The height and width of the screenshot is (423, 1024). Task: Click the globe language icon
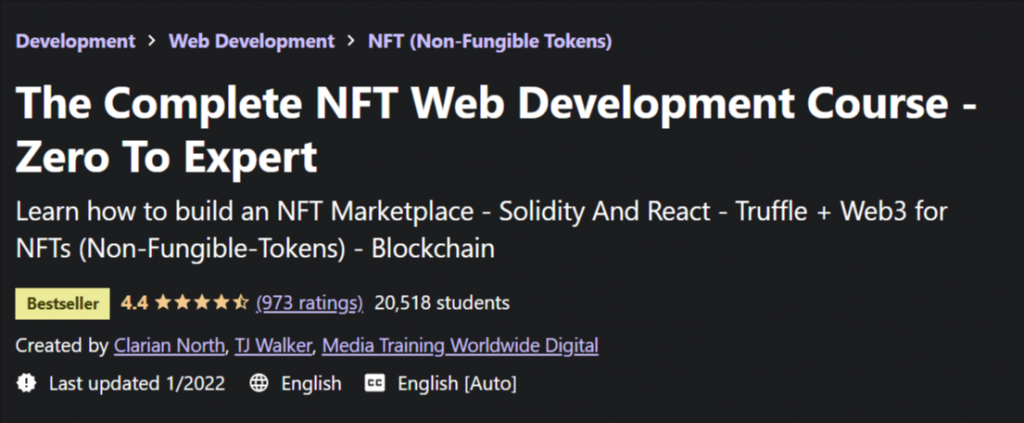[x=259, y=383]
